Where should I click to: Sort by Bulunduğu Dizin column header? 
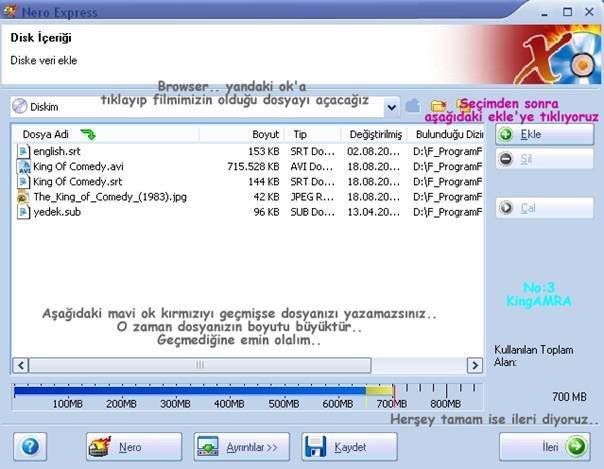point(446,134)
